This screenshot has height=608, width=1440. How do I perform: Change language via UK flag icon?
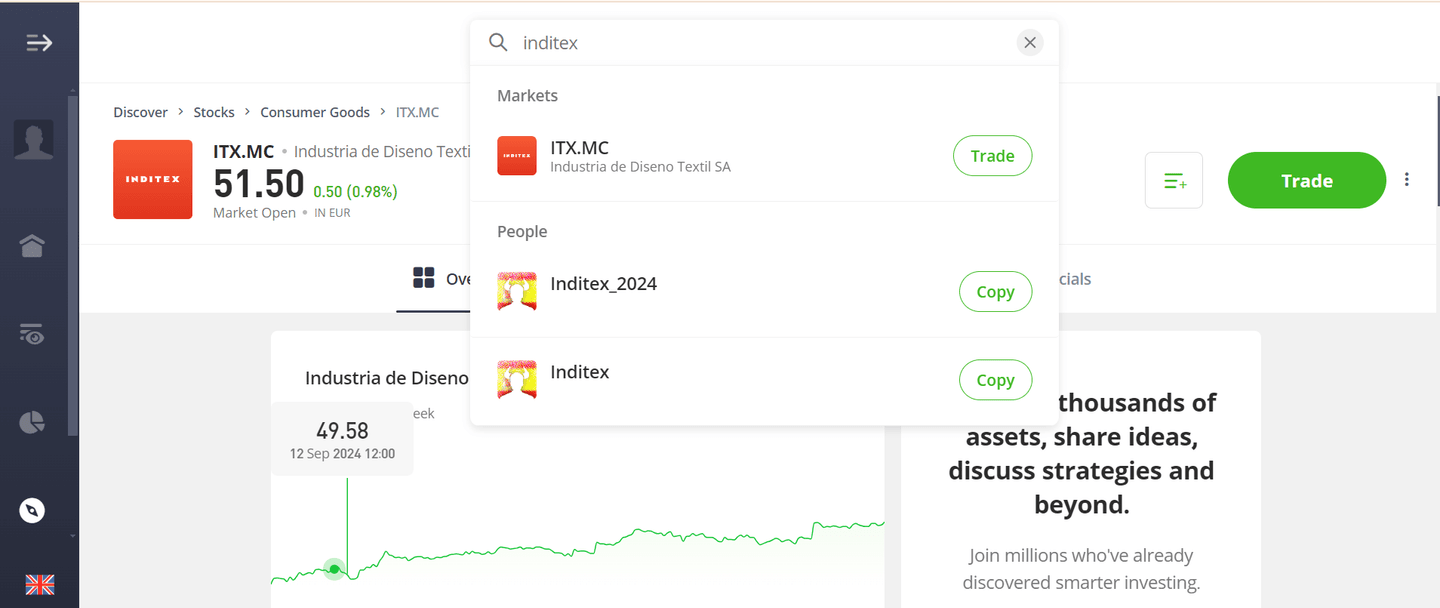[x=40, y=585]
